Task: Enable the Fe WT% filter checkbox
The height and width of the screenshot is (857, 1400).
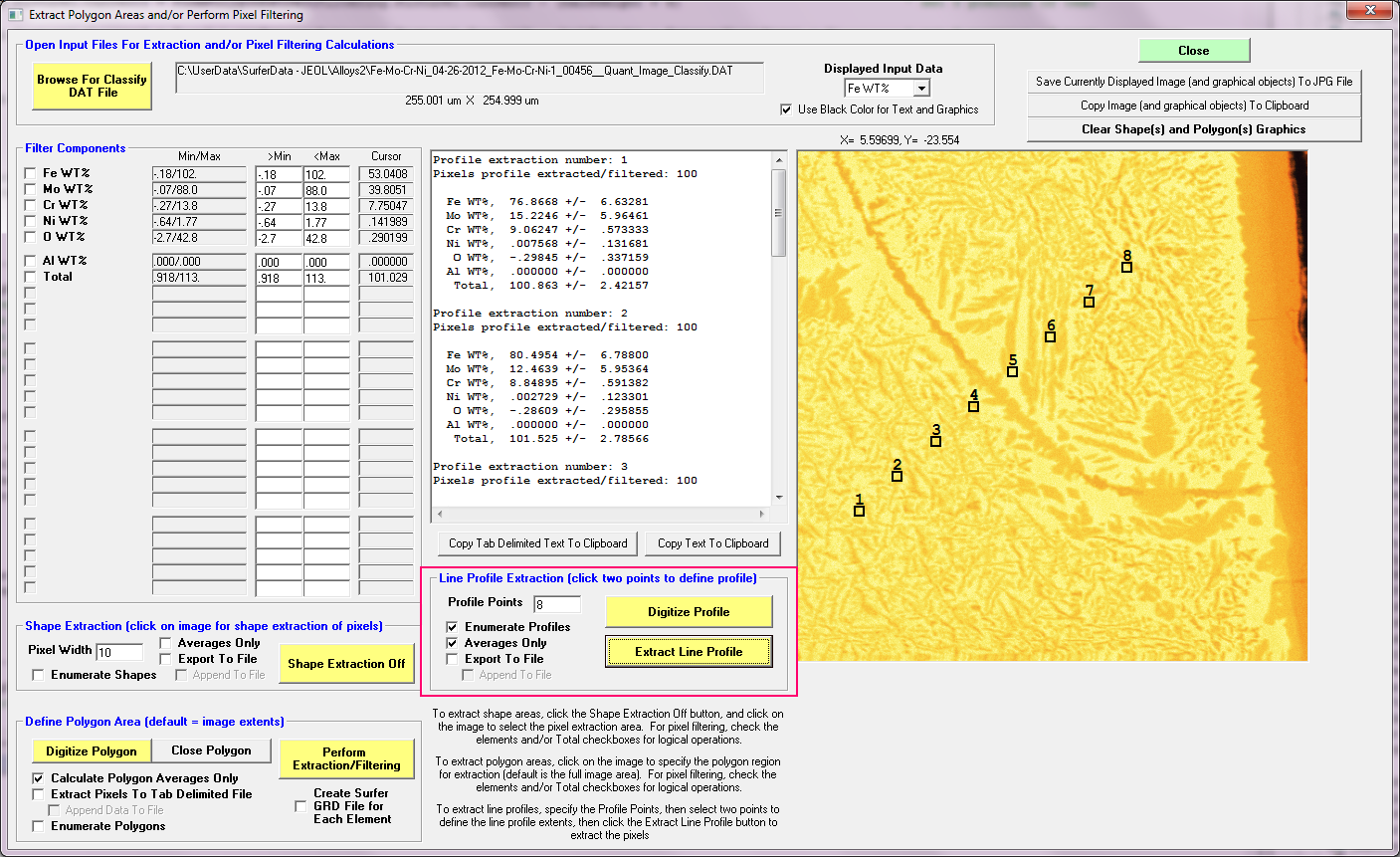Action: click(30, 173)
